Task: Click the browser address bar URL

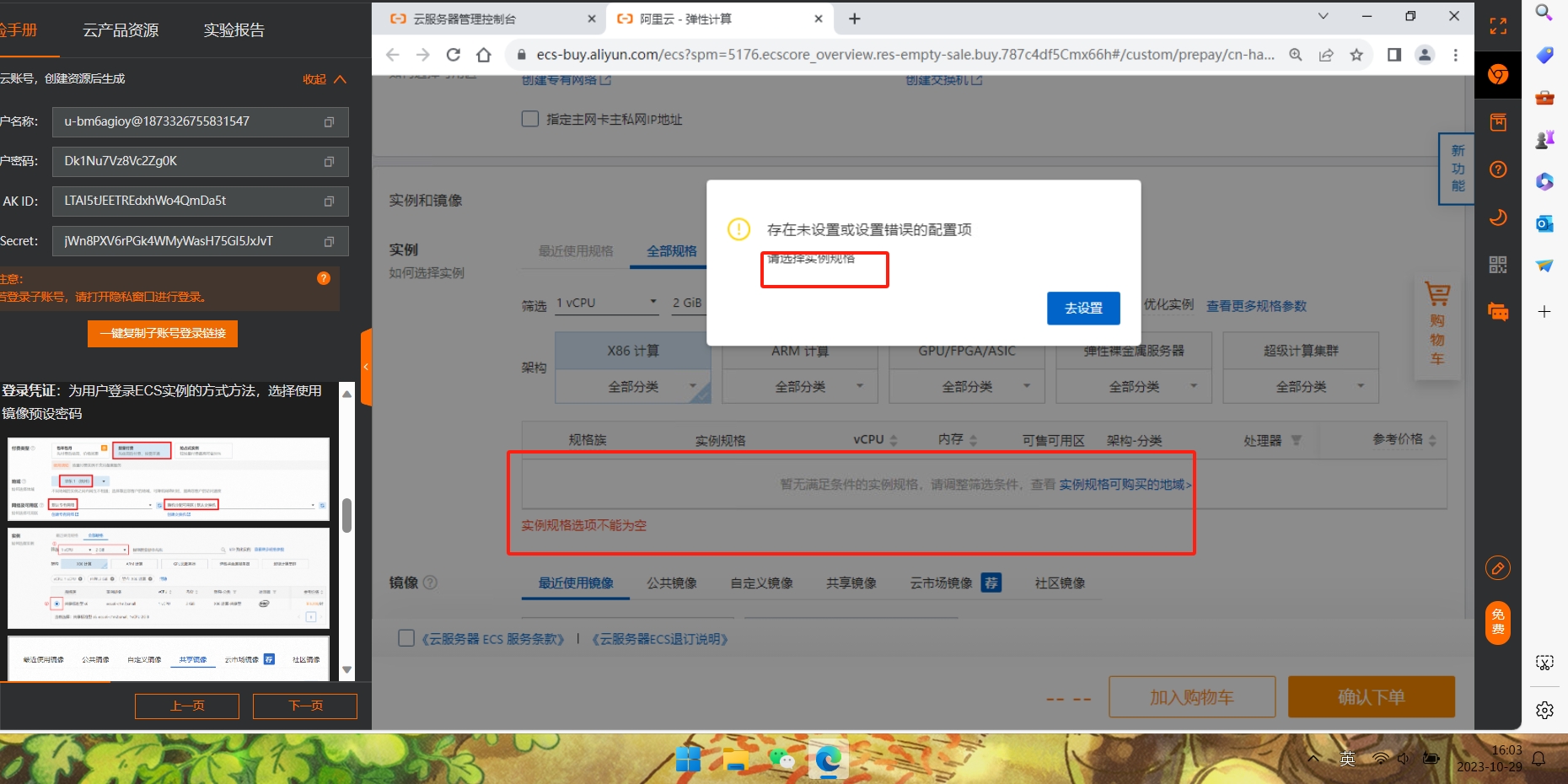Action: pyautogui.click(x=905, y=55)
